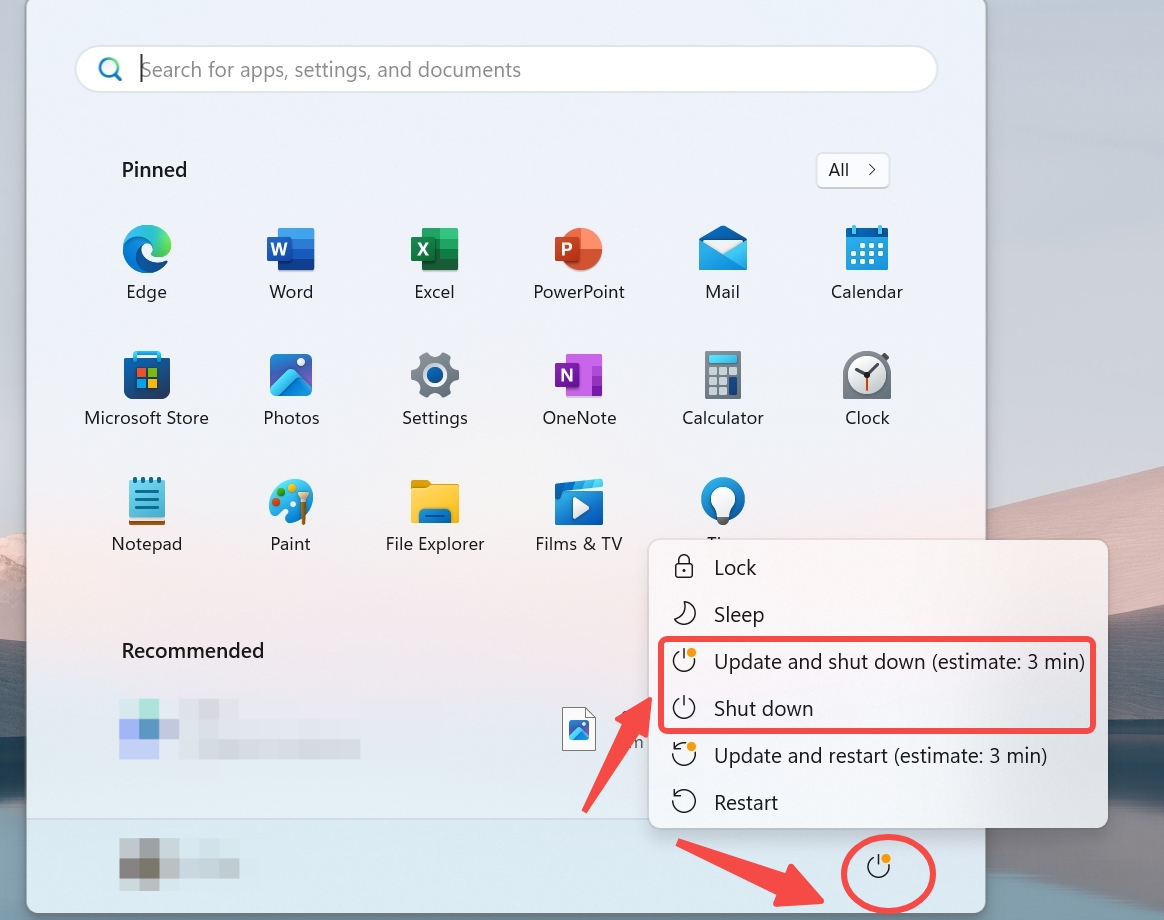
Task: Click the Recommended section heading
Action: click(193, 650)
